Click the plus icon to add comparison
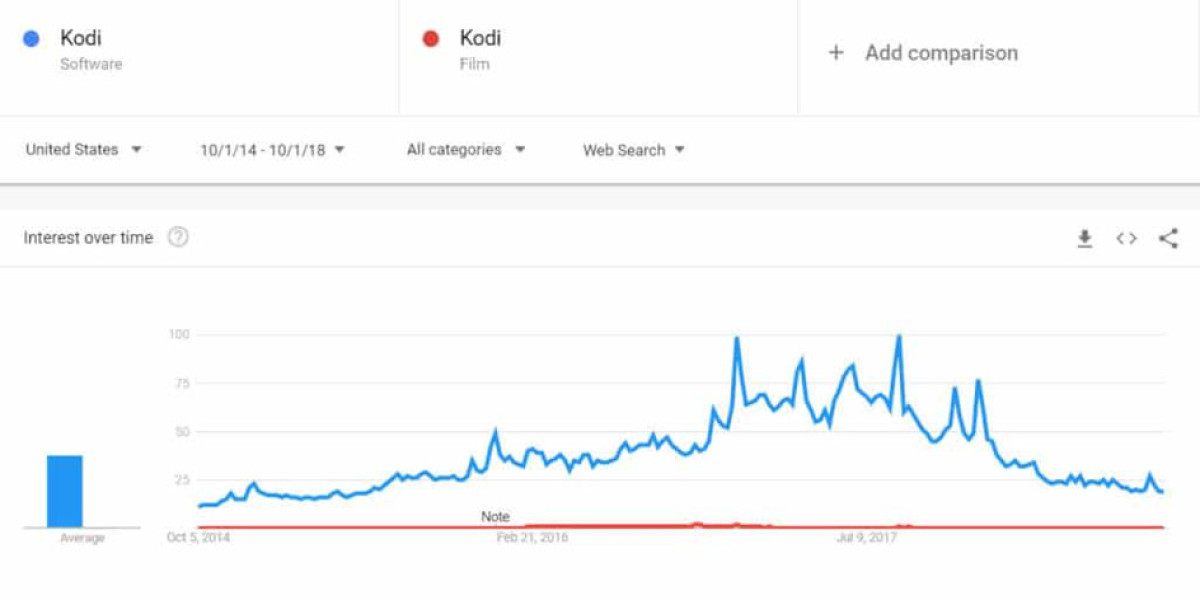This screenshot has width=1200, height=600. click(x=836, y=53)
